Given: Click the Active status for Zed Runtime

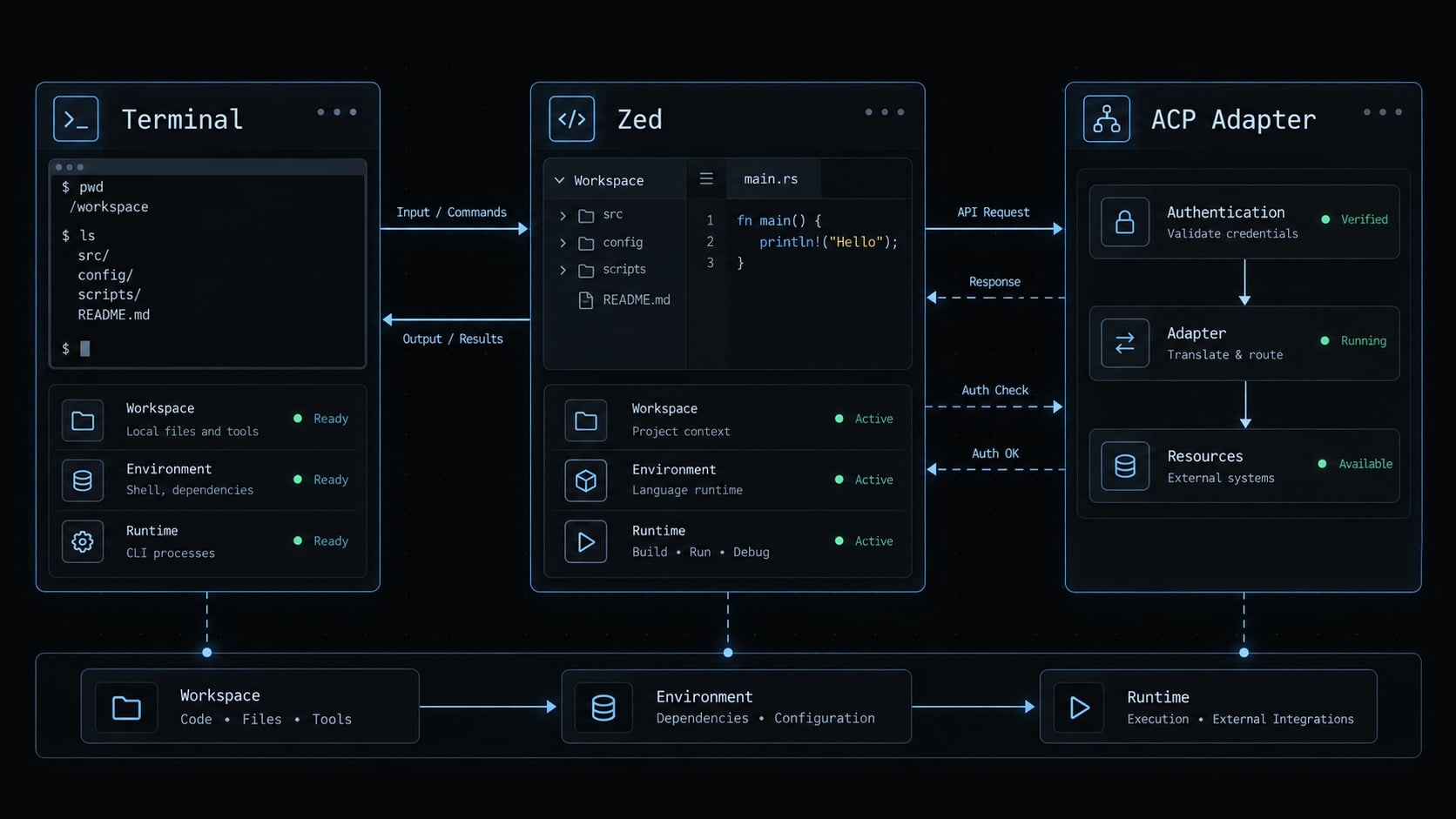Looking at the screenshot, I should click(x=864, y=541).
